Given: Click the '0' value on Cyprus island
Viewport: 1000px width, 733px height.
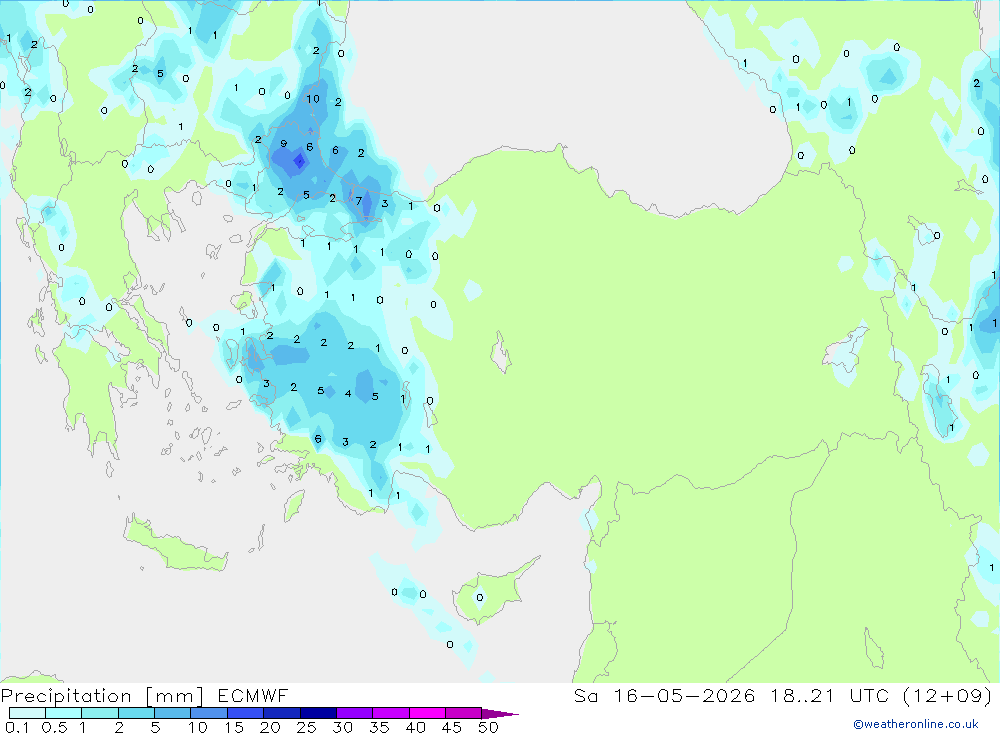Looking at the screenshot, I should 480,598.
